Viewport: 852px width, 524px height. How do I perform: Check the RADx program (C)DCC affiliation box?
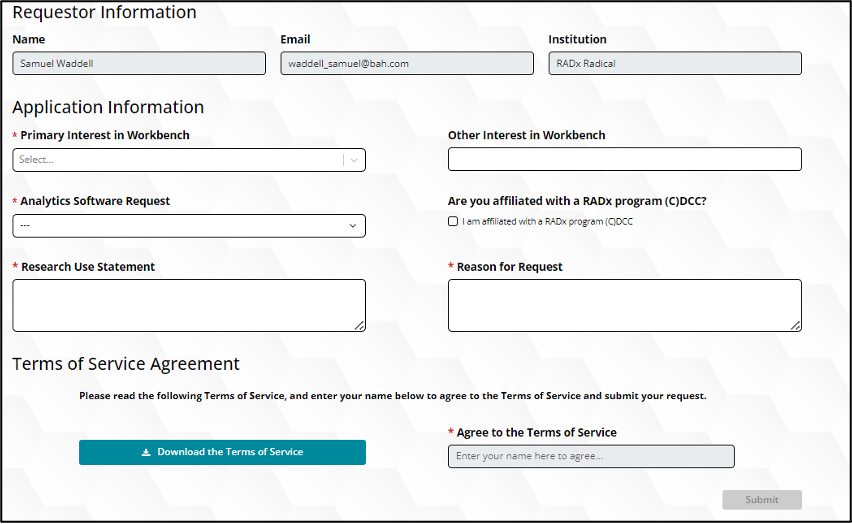click(453, 222)
